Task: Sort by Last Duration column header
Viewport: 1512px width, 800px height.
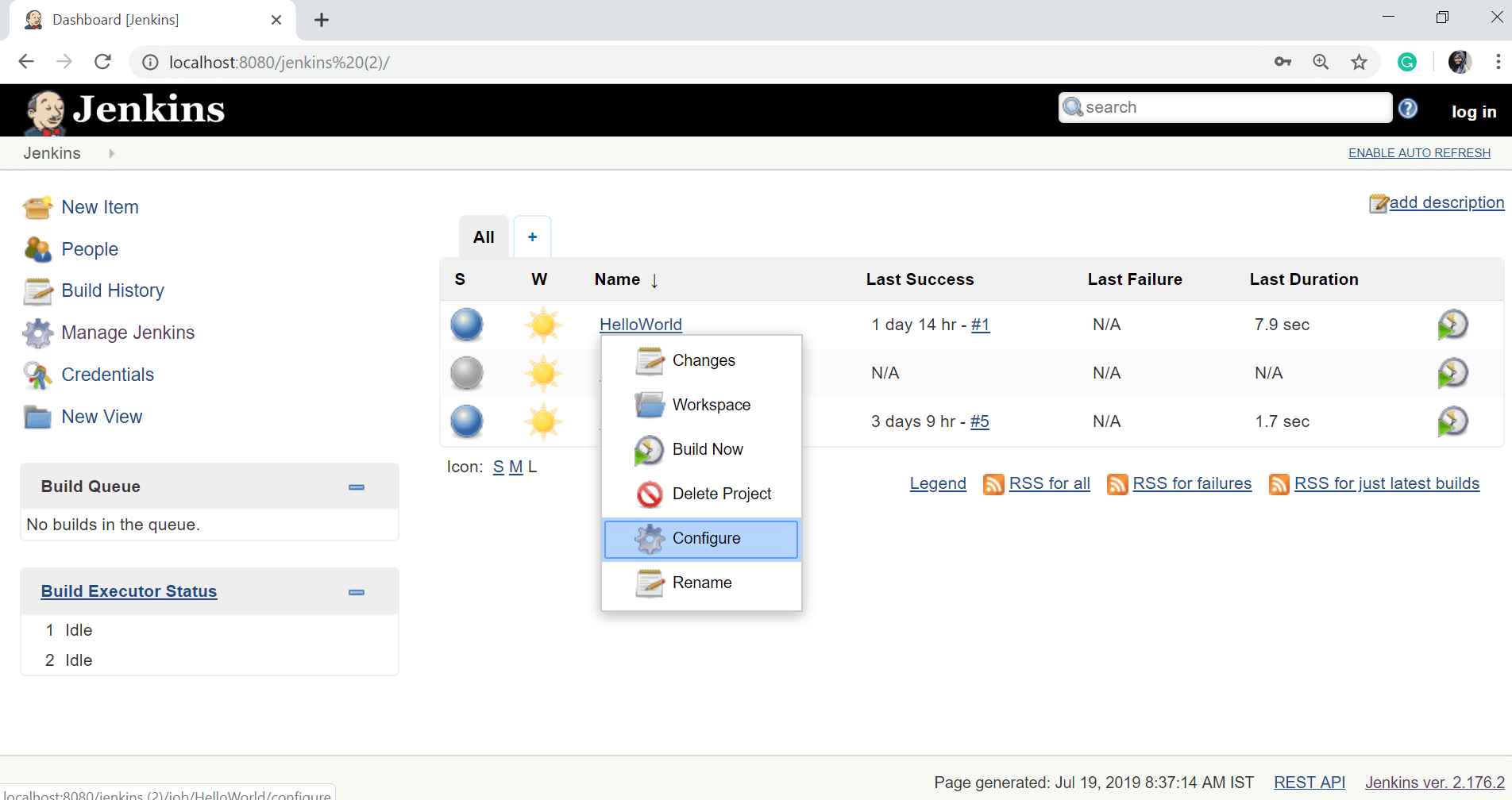Action: pyautogui.click(x=1304, y=279)
